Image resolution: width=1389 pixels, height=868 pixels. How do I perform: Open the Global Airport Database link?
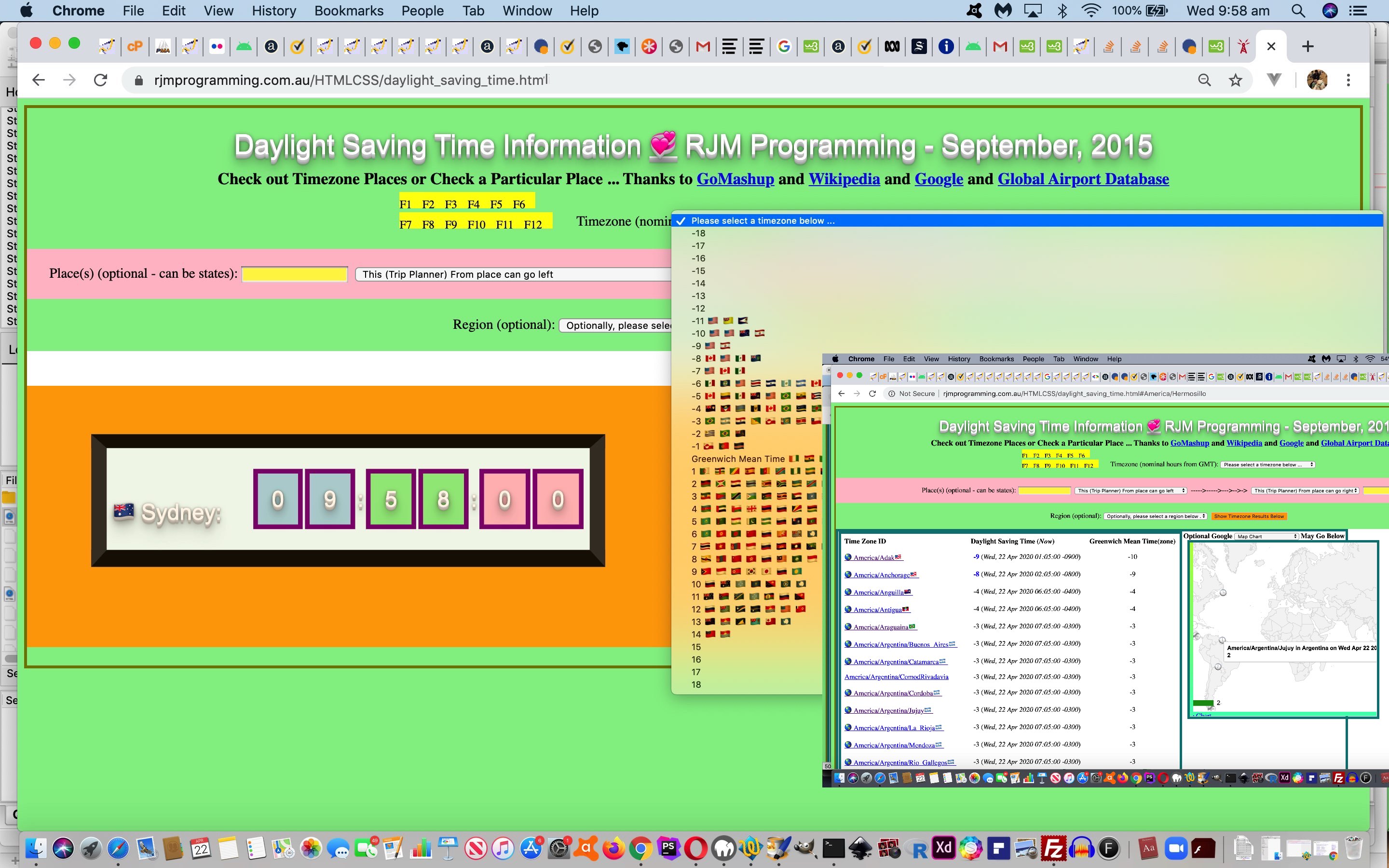click(1083, 179)
